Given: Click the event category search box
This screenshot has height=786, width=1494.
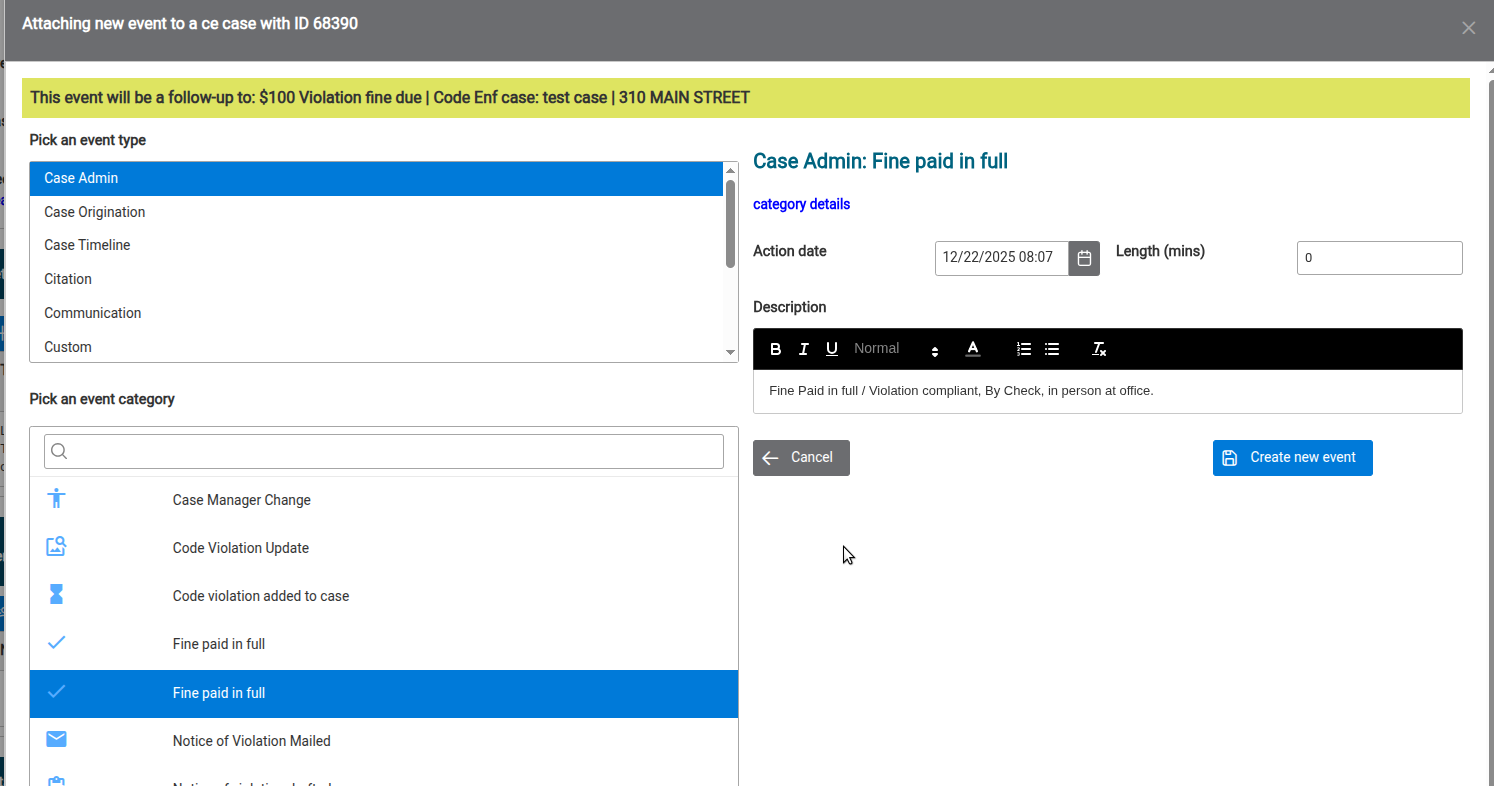Looking at the screenshot, I should (384, 452).
